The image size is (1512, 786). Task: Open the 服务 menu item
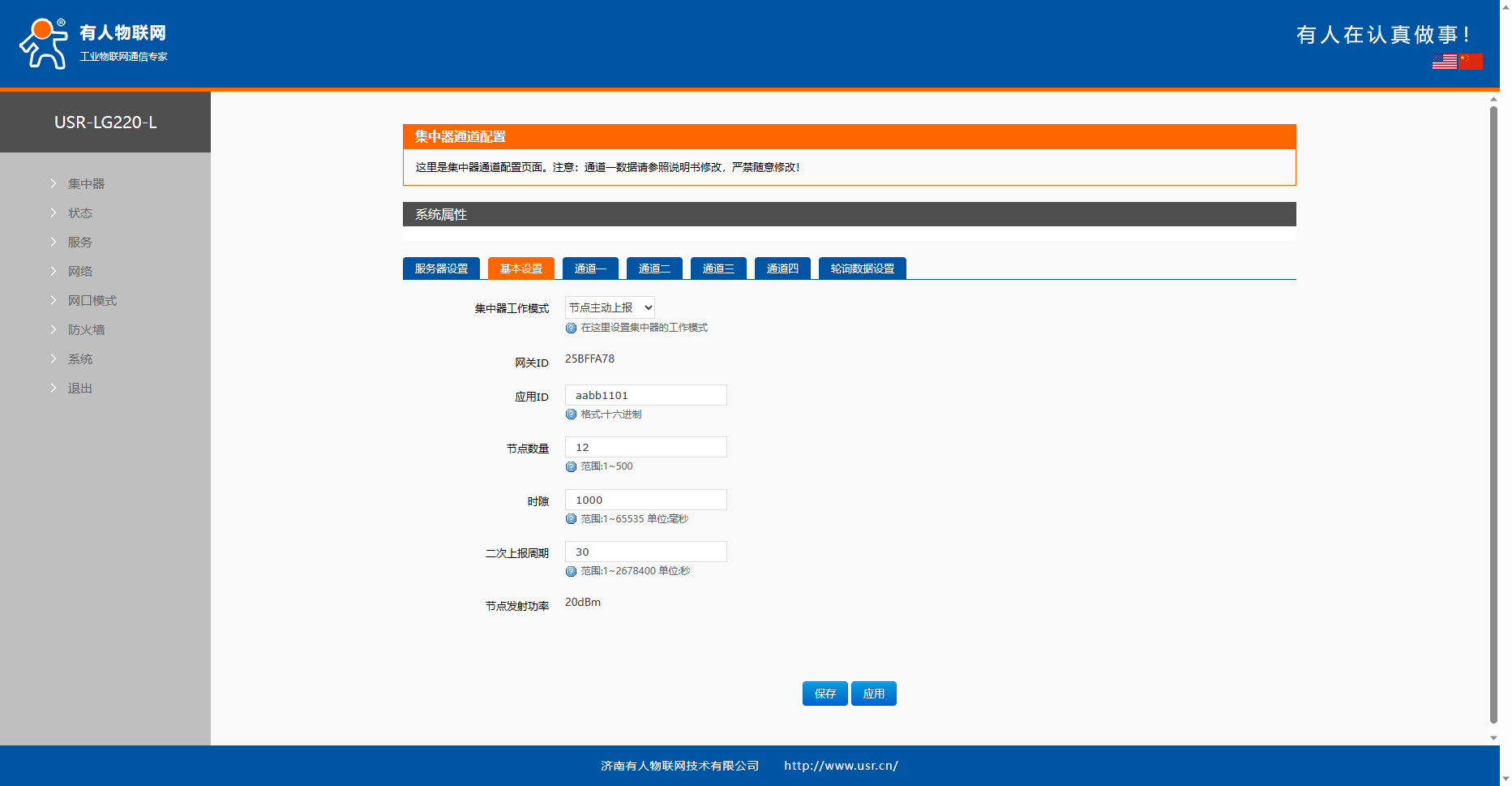80,243
